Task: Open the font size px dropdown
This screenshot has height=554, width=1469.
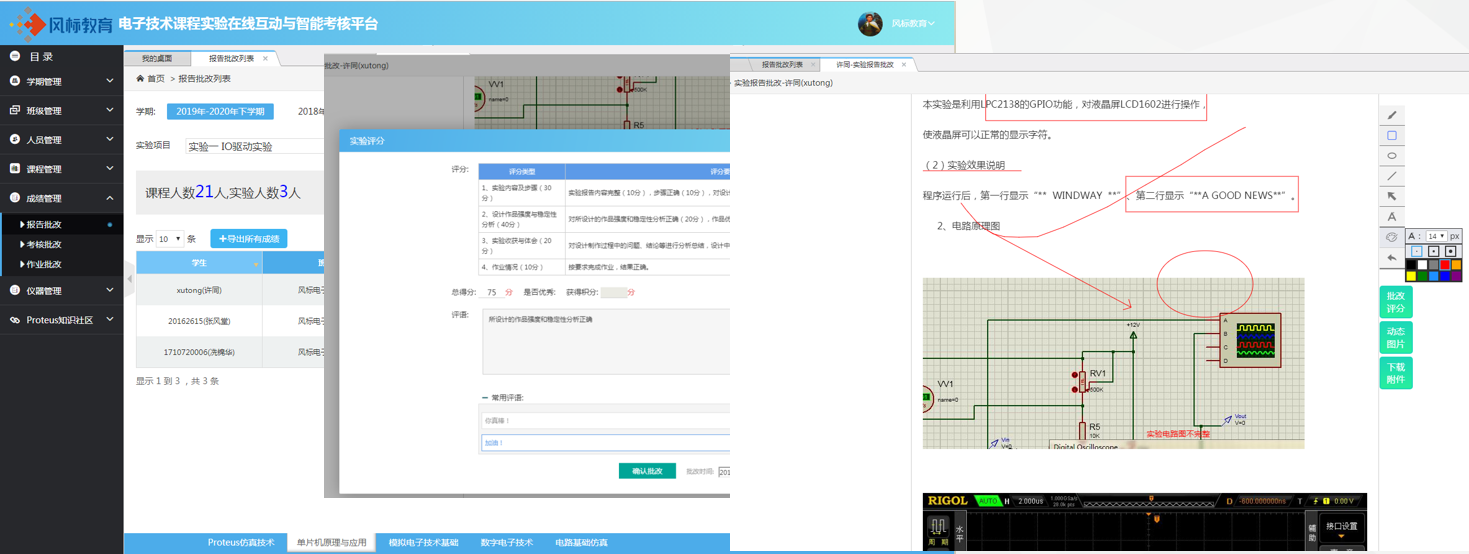Action: point(1437,236)
